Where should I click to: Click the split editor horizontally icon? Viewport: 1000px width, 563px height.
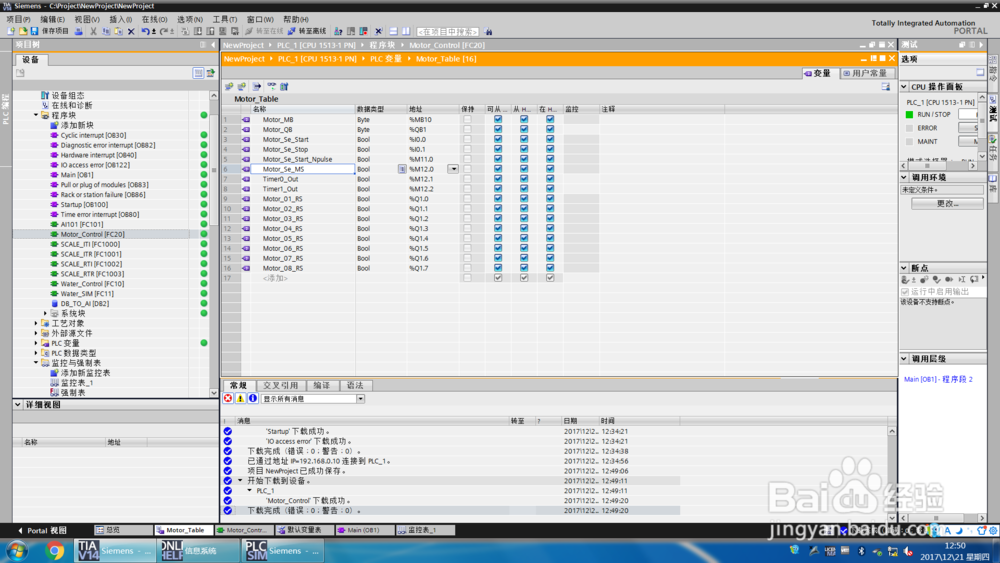pyautogui.click(x=393, y=31)
